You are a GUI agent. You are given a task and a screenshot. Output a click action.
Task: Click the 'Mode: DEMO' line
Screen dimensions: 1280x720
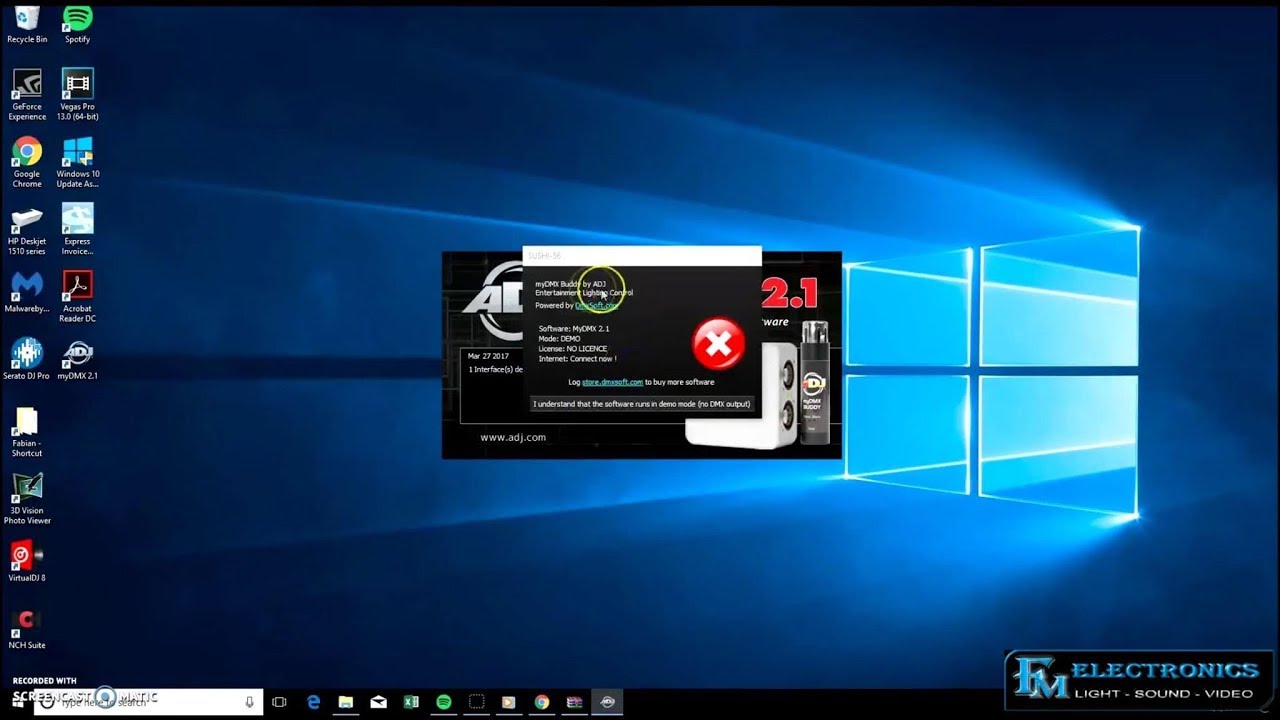click(x=559, y=339)
